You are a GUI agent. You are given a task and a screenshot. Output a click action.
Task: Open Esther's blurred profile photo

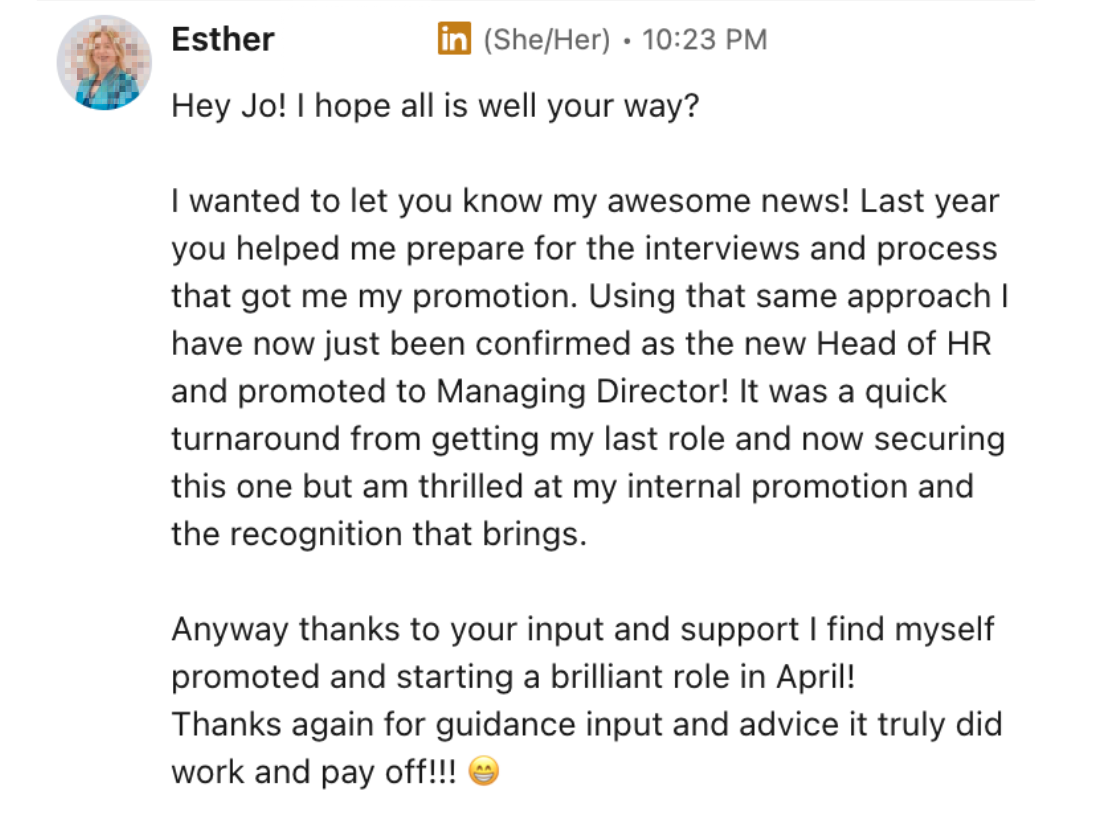point(104,63)
